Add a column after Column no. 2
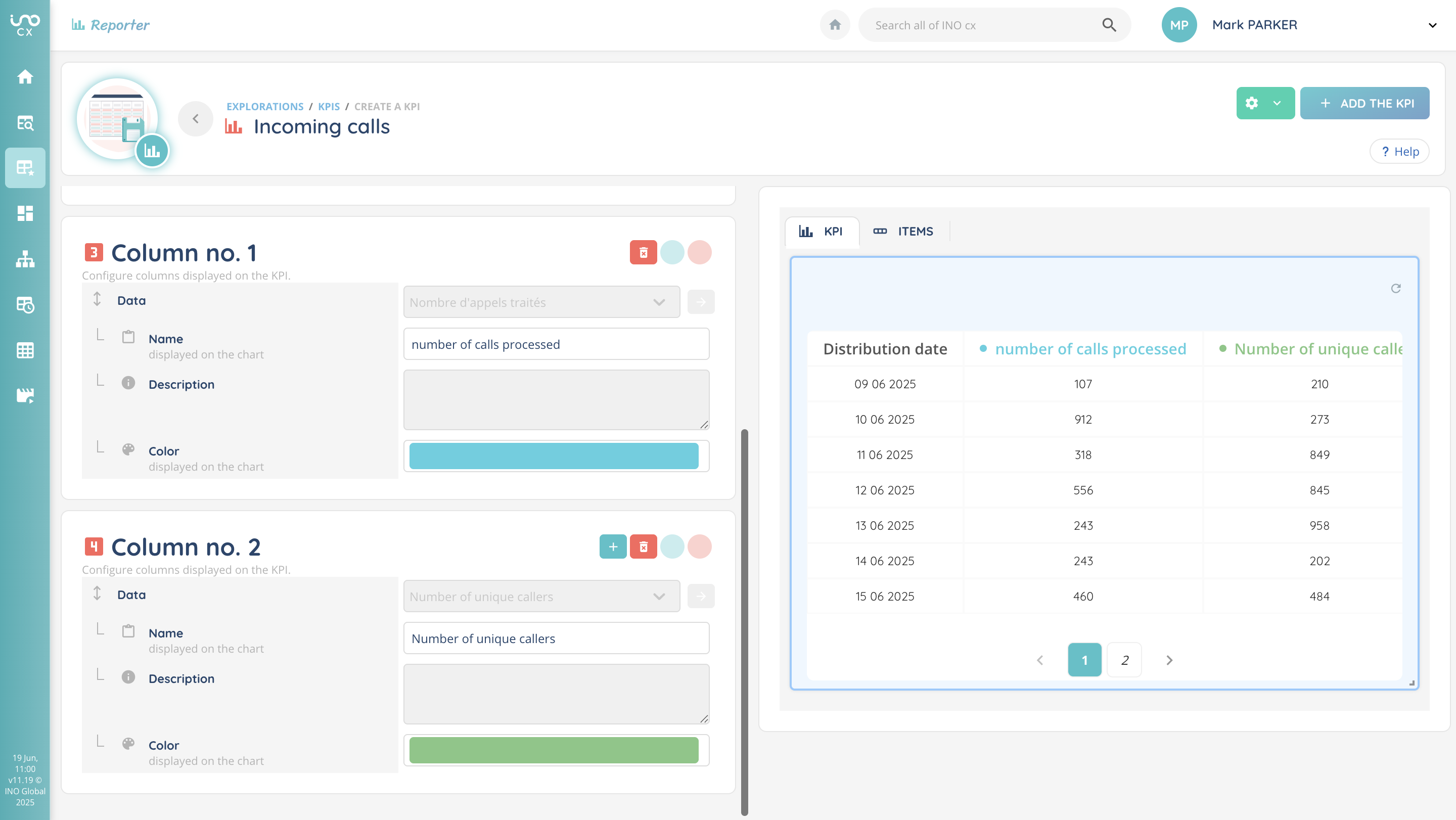The image size is (1456, 820). pyautogui.click(x=613, y=546)
